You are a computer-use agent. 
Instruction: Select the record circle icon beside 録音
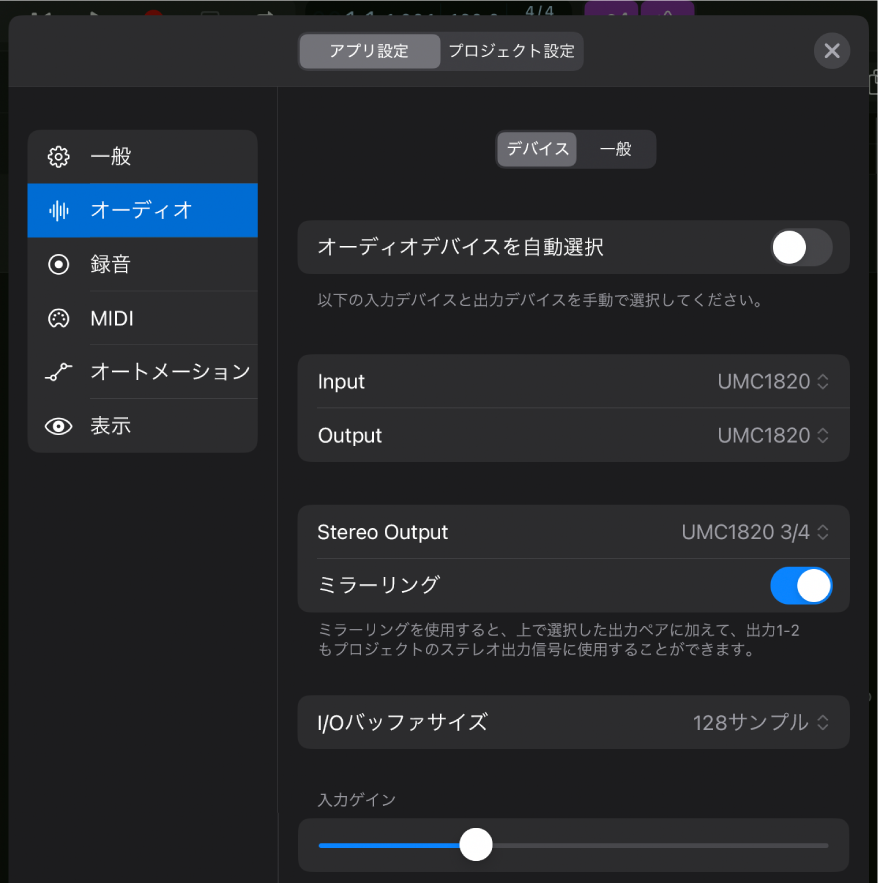pos(58,264)
